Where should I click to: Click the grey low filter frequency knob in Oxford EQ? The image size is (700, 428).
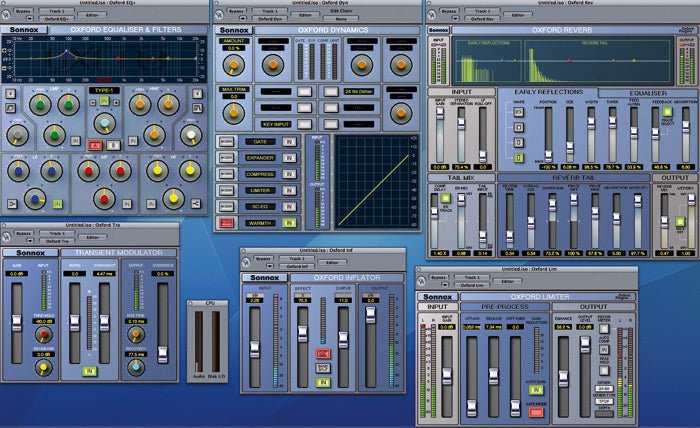pyautogui.click(x=18, y=135)
